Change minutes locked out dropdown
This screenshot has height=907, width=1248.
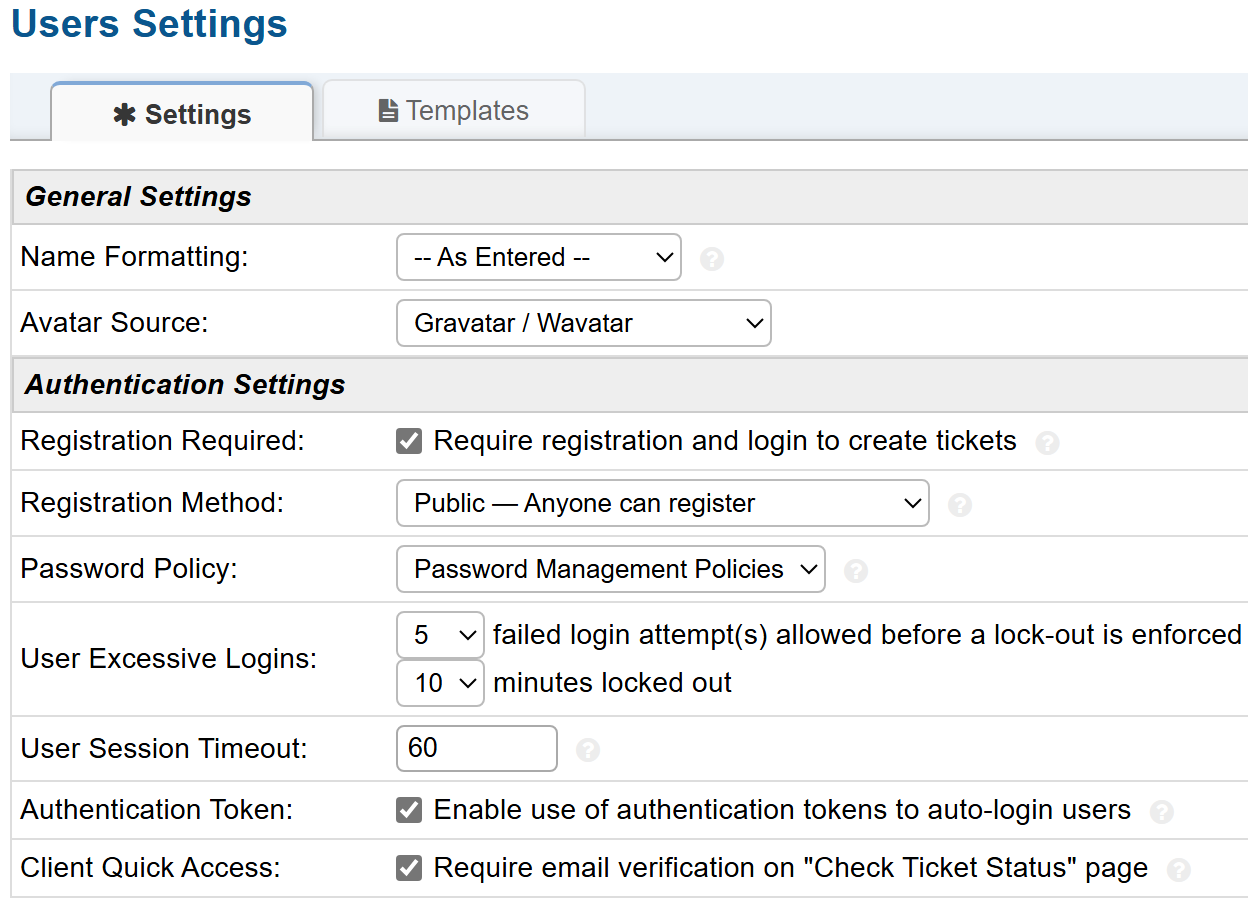click(x=440, y=683)
